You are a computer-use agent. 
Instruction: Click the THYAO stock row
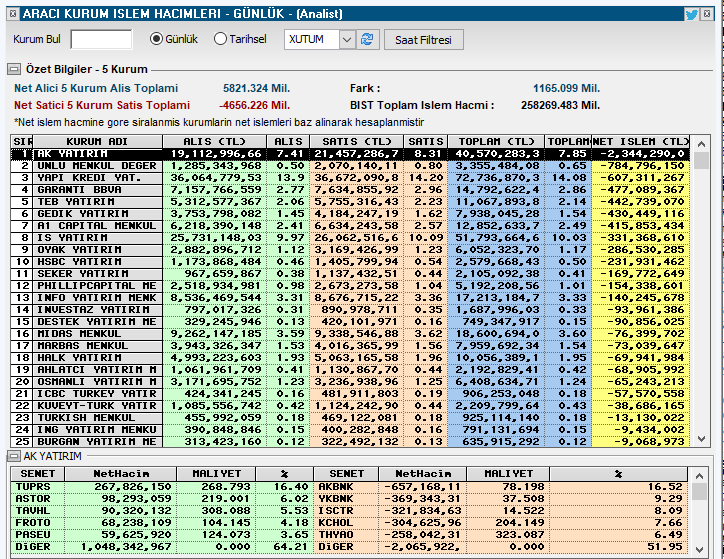coord(501,535)
